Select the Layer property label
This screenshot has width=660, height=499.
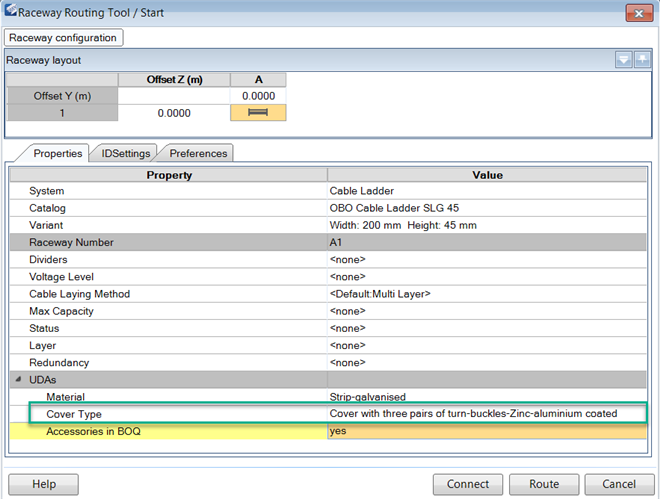coord(43,345)
